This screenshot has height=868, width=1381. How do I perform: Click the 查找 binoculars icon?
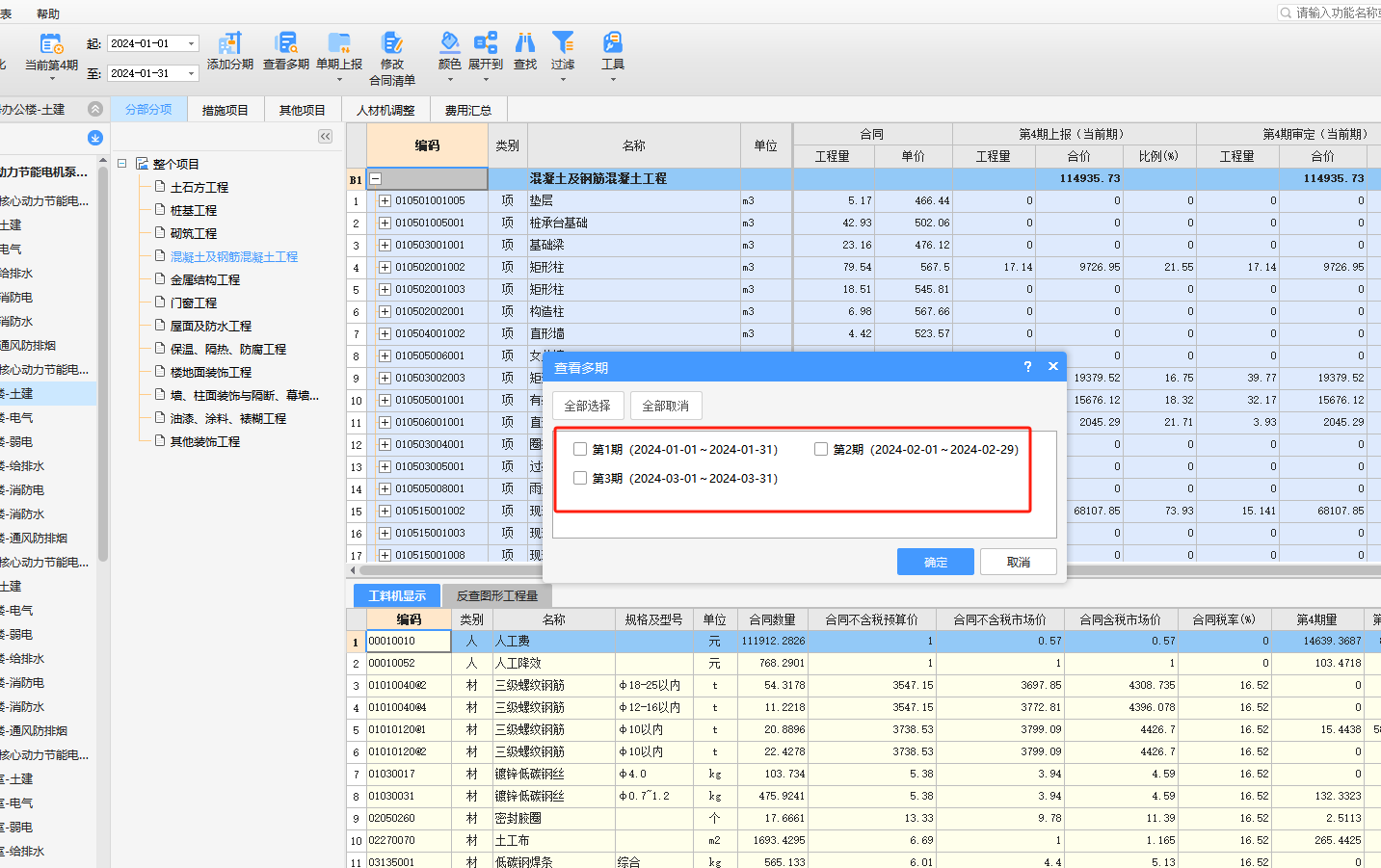(x=525, y=42)
